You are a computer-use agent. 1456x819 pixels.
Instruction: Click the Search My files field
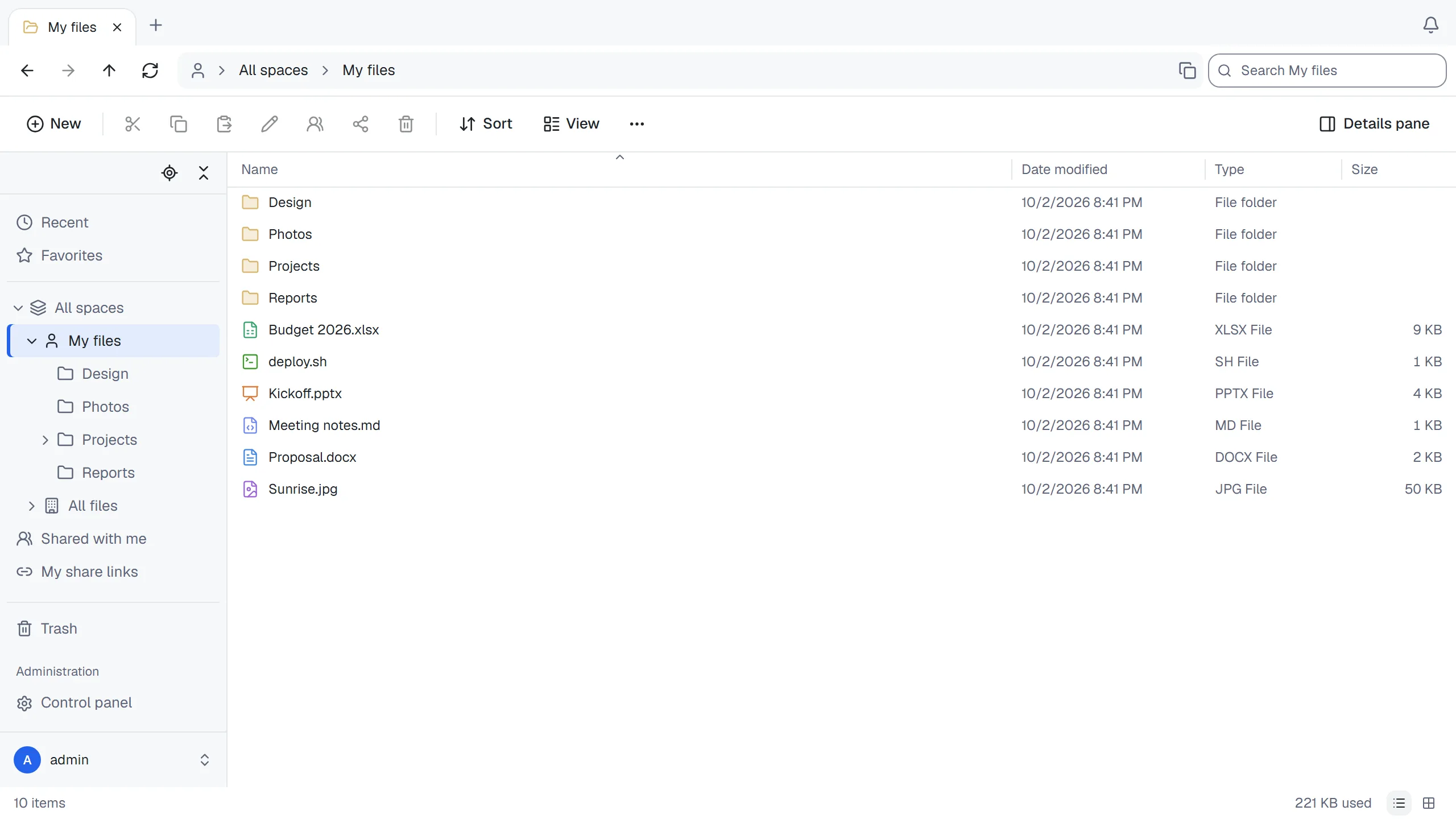[1327, 71]
